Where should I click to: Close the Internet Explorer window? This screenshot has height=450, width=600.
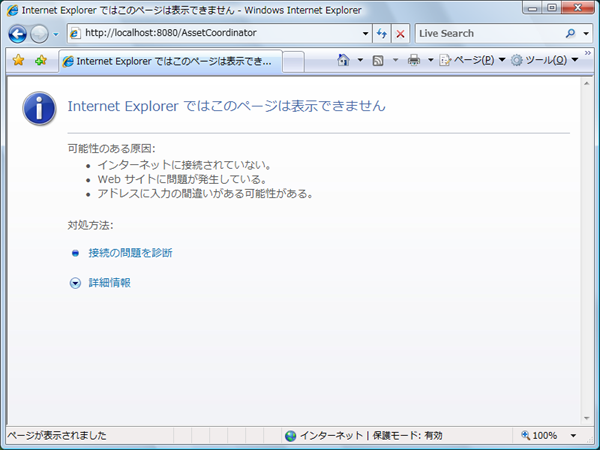point(578,8)
